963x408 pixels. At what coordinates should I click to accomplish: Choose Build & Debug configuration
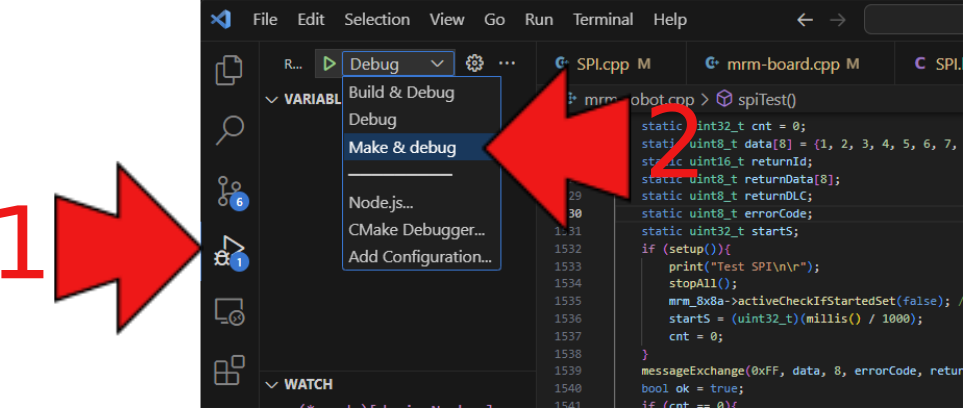pos(401,93)
